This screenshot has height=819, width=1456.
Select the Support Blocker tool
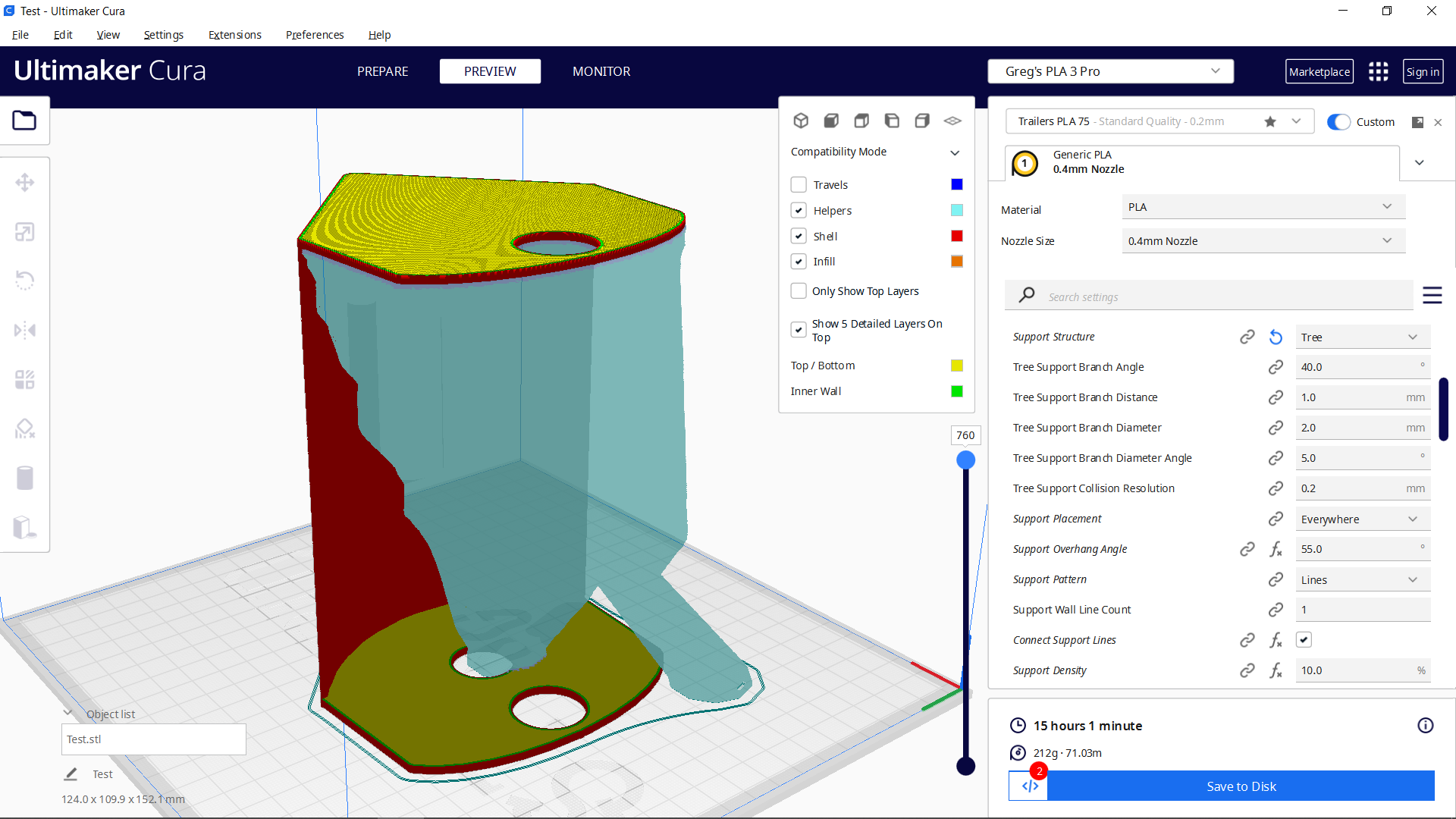25,428
